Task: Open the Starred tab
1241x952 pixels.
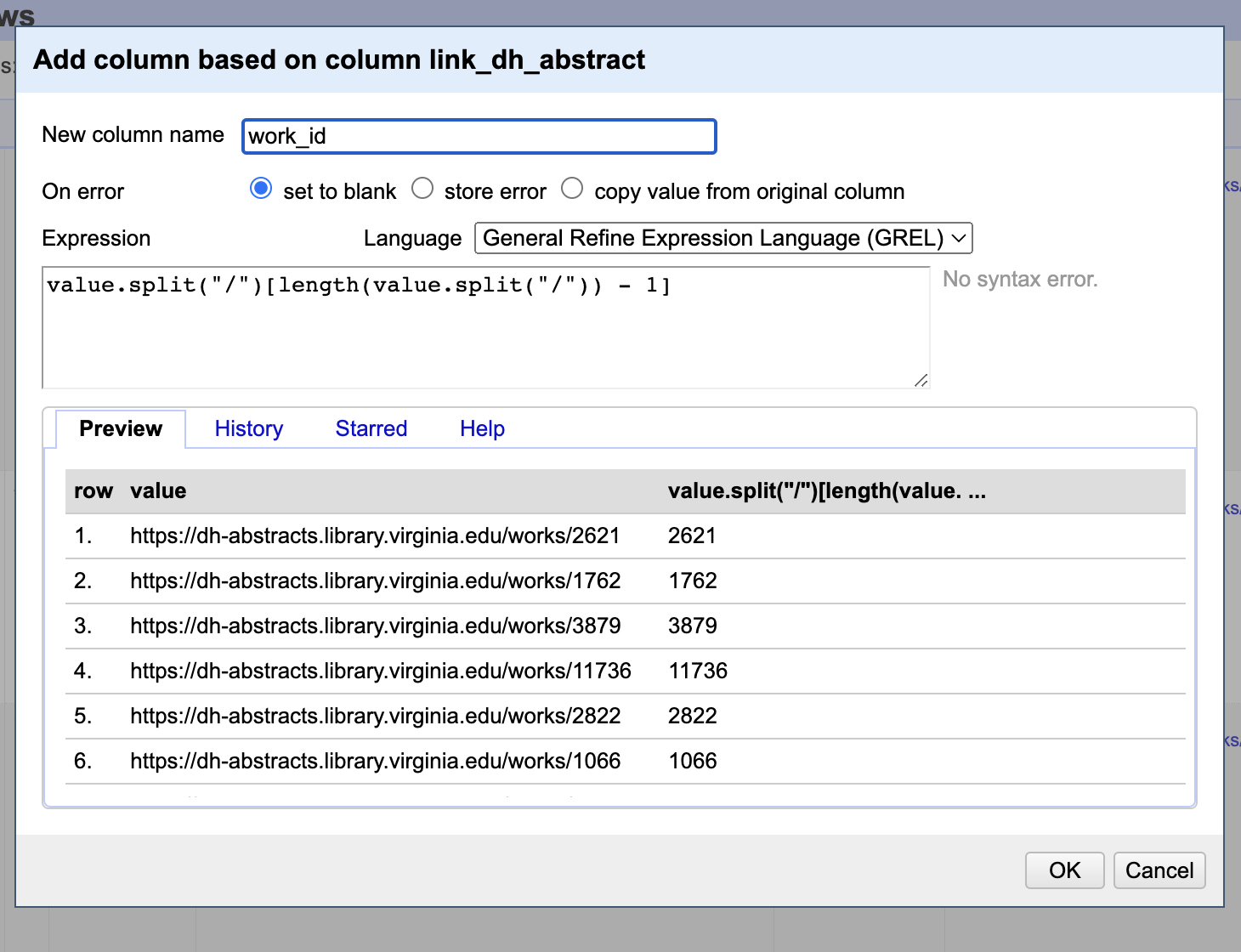Action: pos(371,428)
